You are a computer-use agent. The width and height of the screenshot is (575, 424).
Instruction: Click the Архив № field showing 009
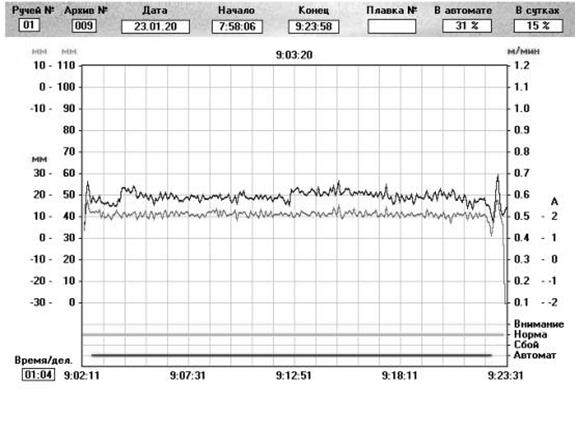point(84,26)
